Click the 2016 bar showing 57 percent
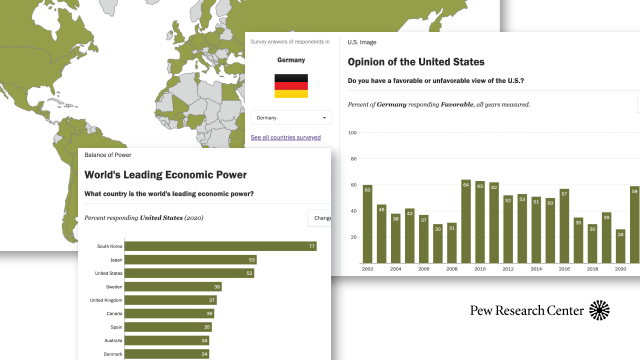Image resolution: width=640 pixels, height=360 pixels. click(x=564, y=226)
